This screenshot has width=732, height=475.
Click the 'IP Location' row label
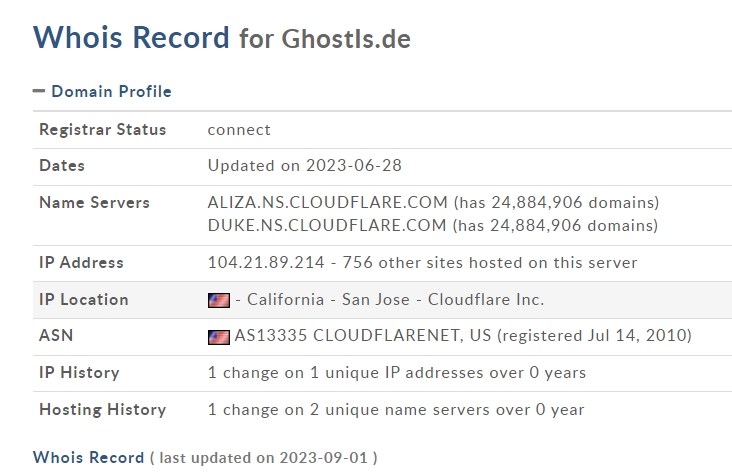[84, 299]
